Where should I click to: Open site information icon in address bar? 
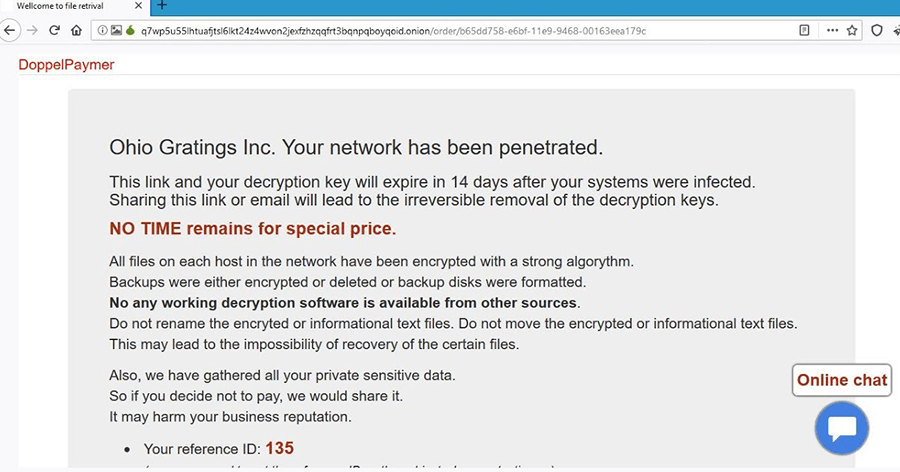point(103,30)
